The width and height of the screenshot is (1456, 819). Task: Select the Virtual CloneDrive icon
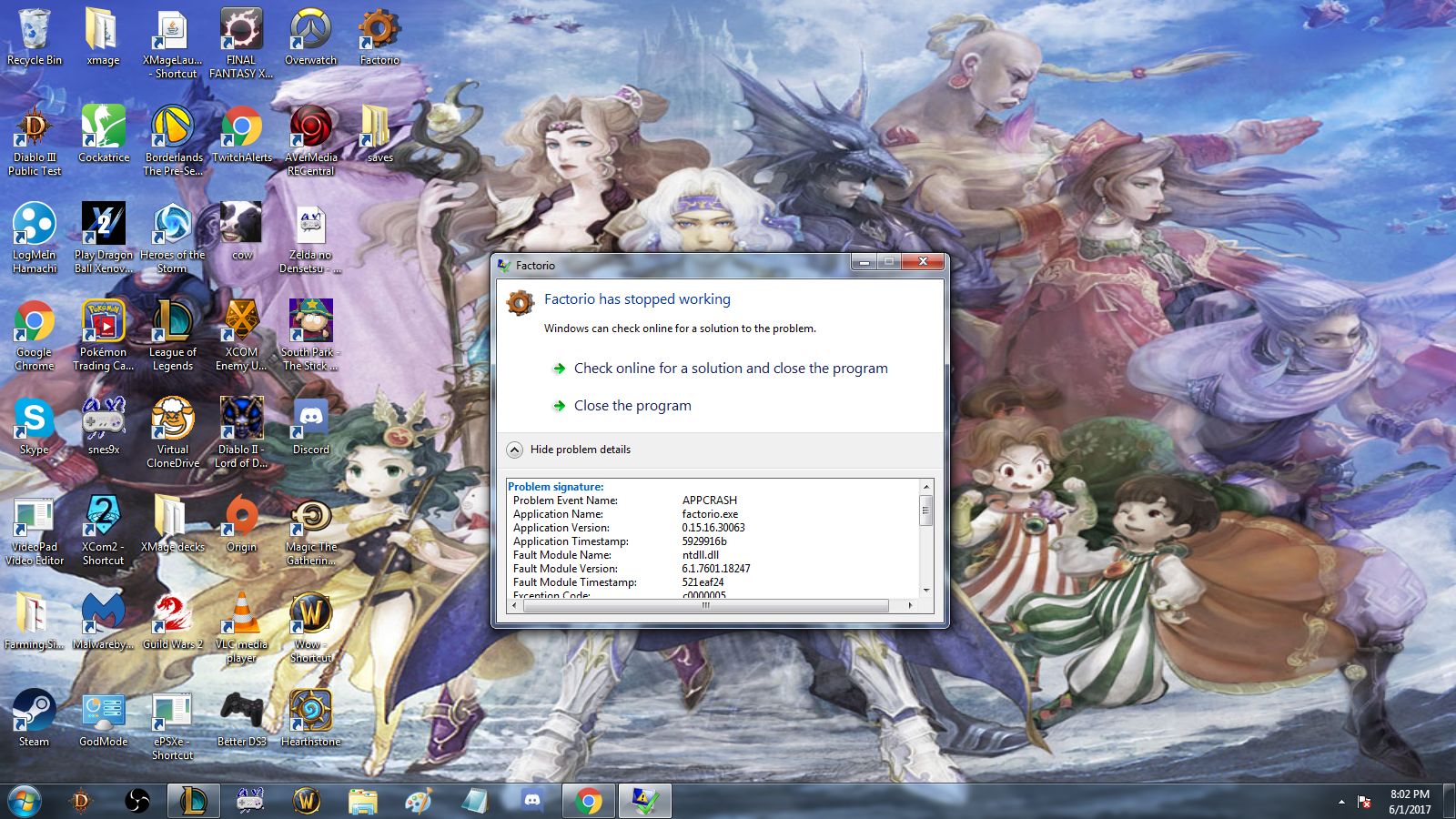tap(173, 432)
